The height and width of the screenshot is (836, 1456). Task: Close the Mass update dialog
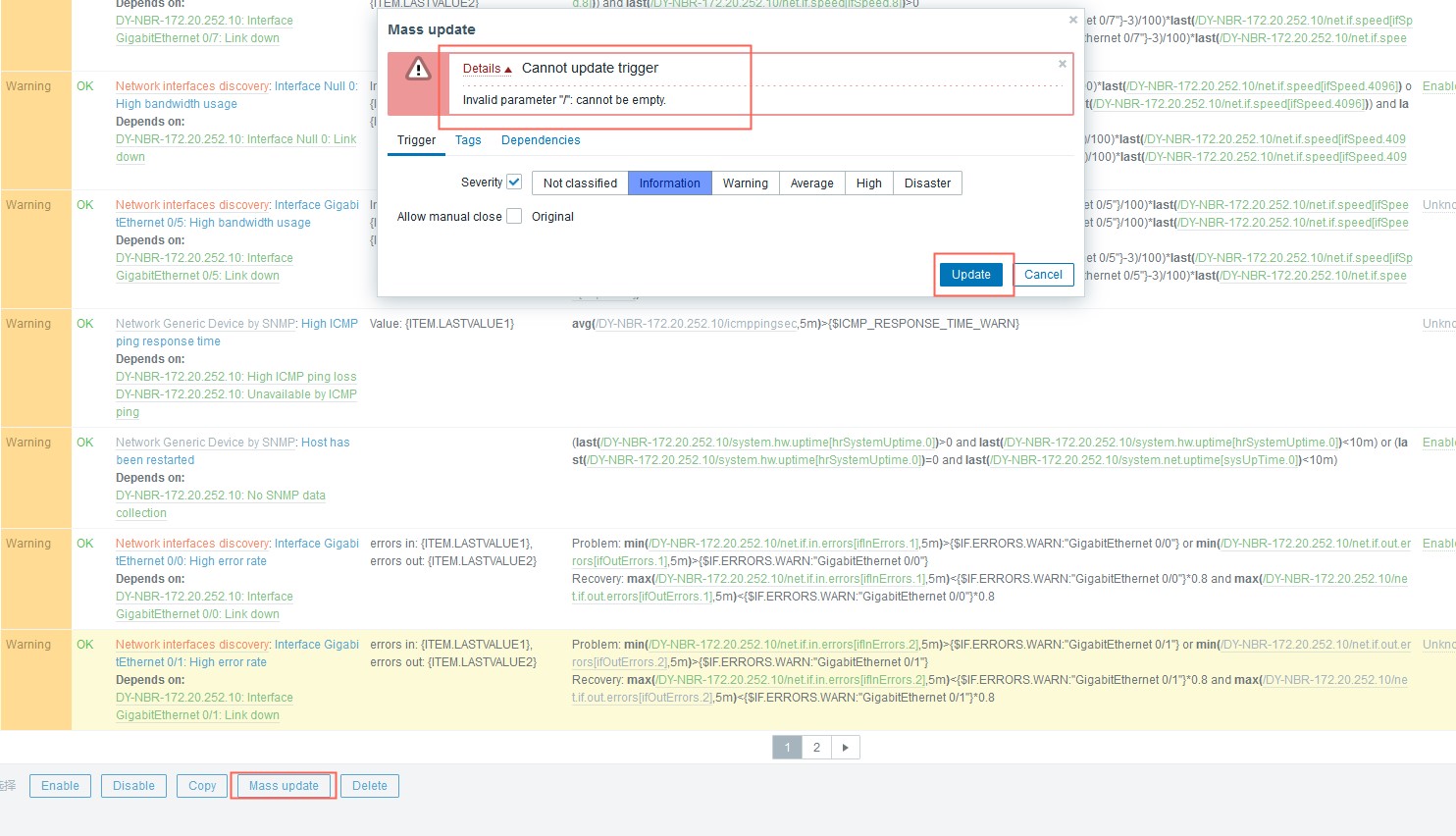pyautogui.click(x=1072, y=20)
